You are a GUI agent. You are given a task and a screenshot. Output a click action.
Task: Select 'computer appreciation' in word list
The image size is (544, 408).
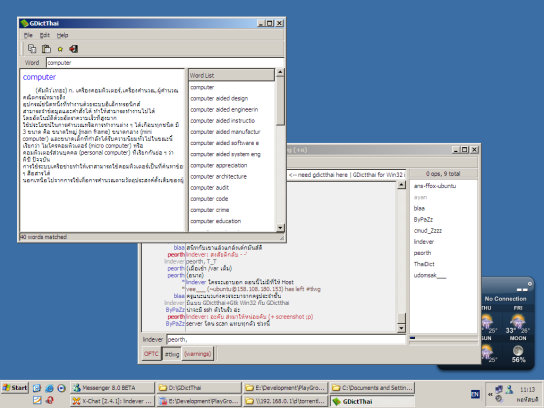(x=219, y=165)
